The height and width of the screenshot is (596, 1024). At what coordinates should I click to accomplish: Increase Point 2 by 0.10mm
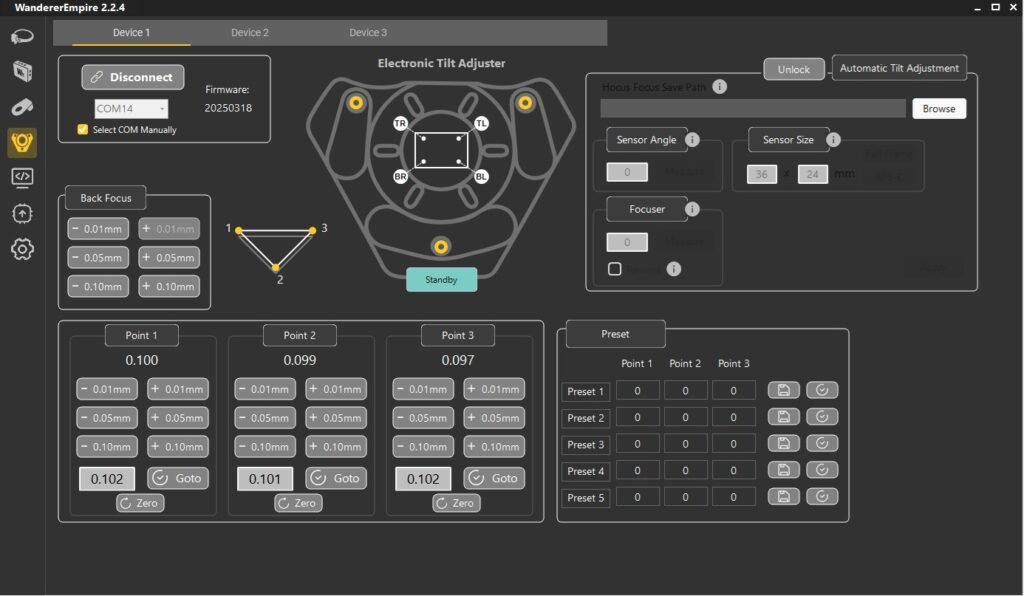[x=336, y=447]
